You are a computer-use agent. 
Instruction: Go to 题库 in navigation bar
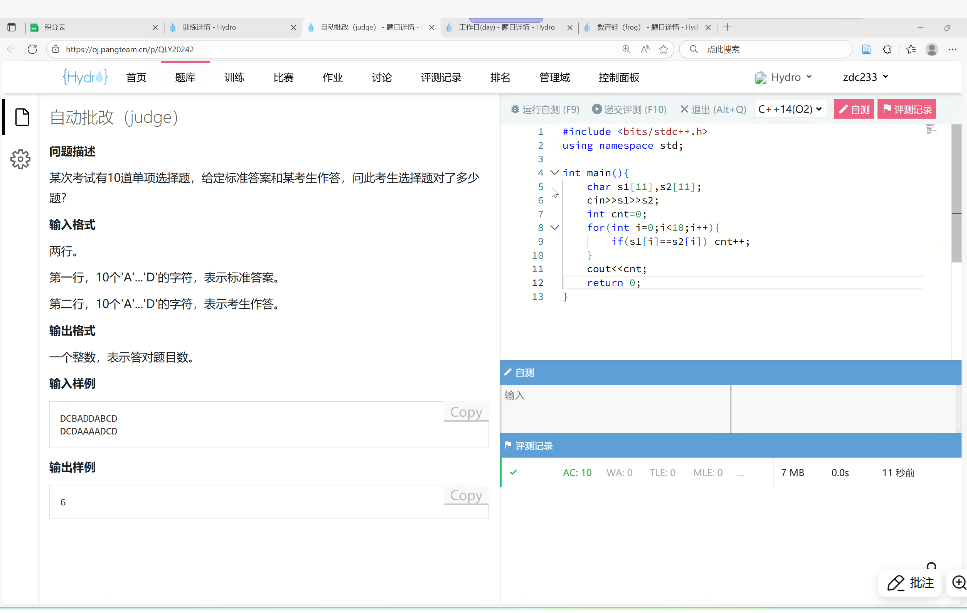click(x=185, y=77)
